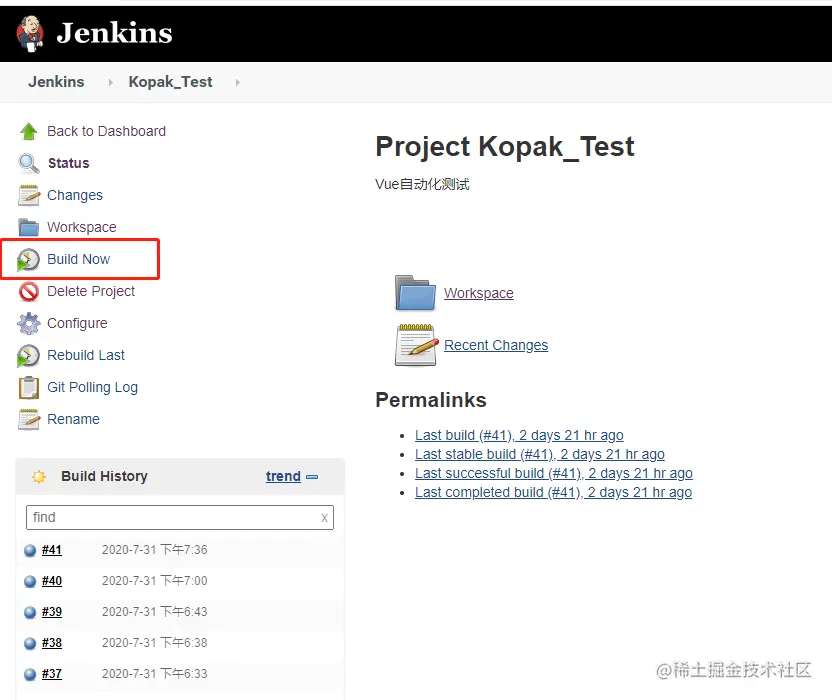832x700 pixels.
Task: Click the blue status ball for build #38
Action: 30,643
